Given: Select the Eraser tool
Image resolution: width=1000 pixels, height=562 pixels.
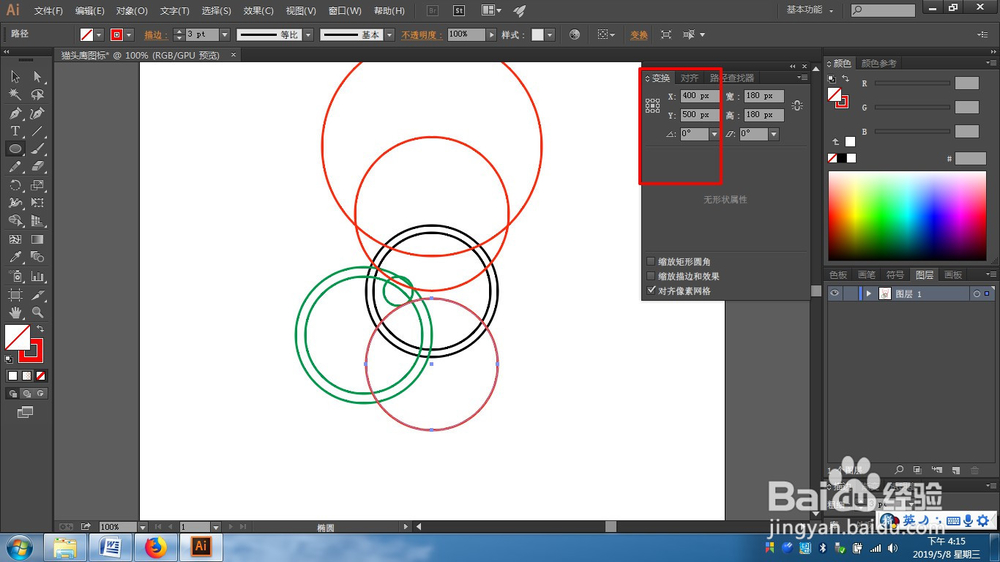Looking at the screenshot, I should [37, 166].
